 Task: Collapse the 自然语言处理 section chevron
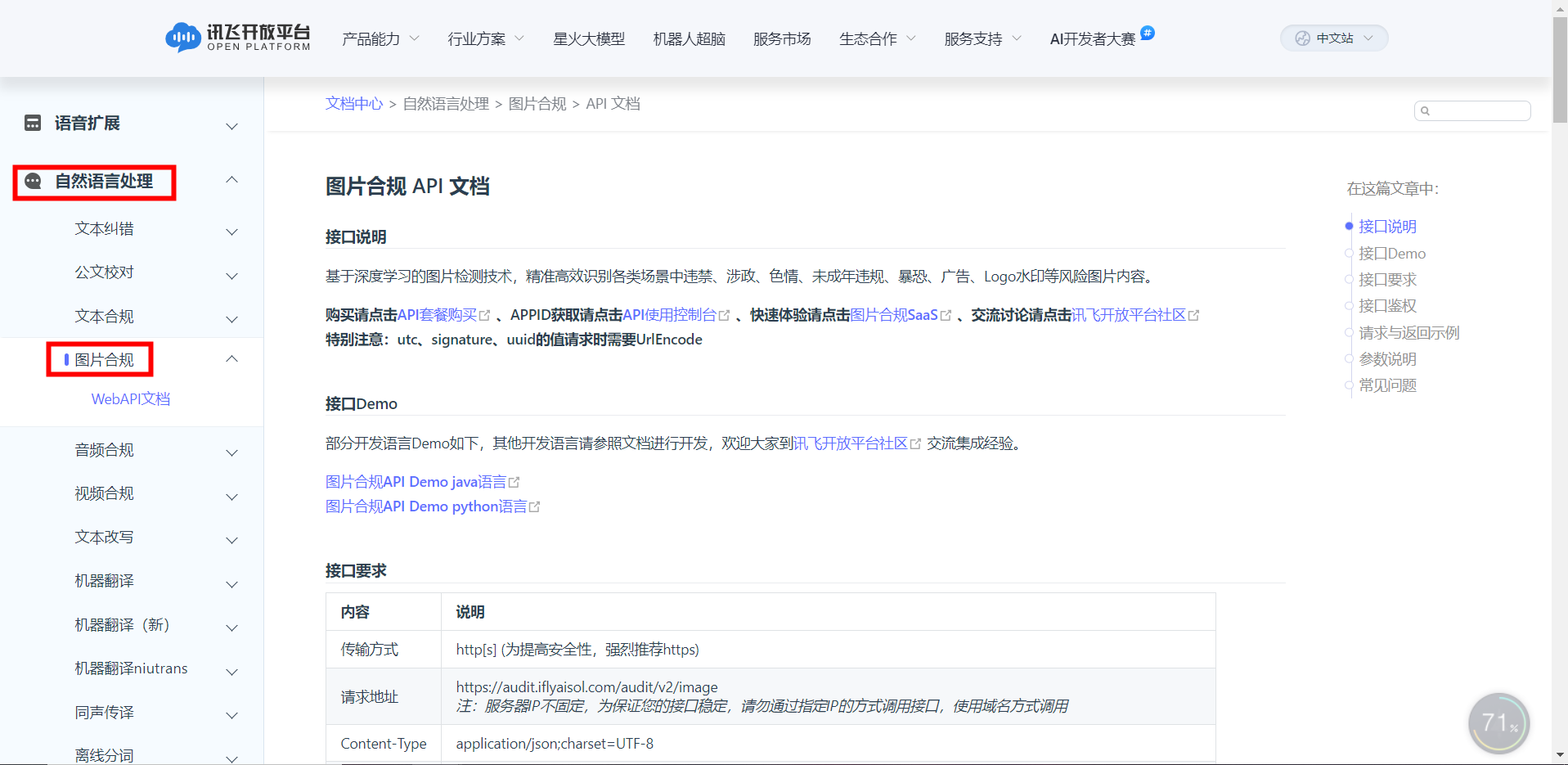pyautogui.click(x=232, y=179)
